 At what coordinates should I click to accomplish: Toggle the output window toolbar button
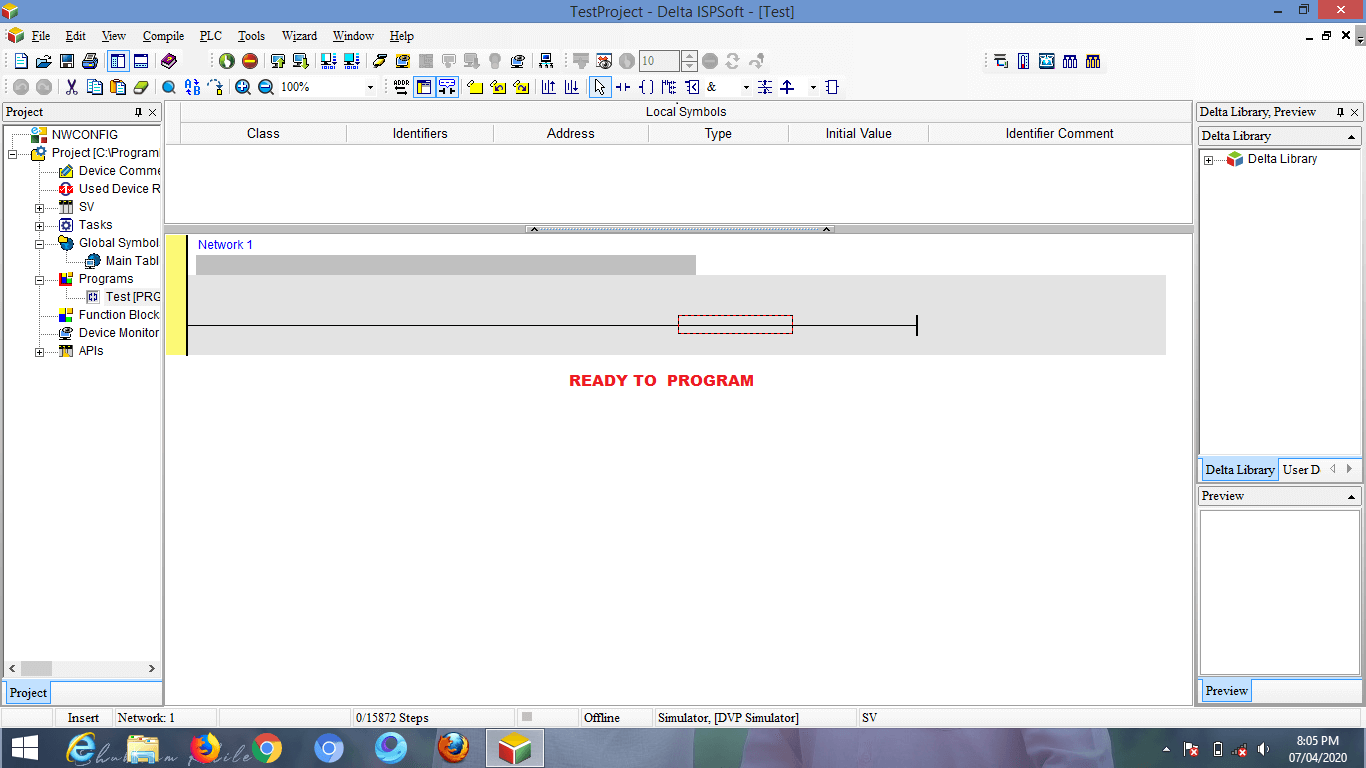point(141,61)
